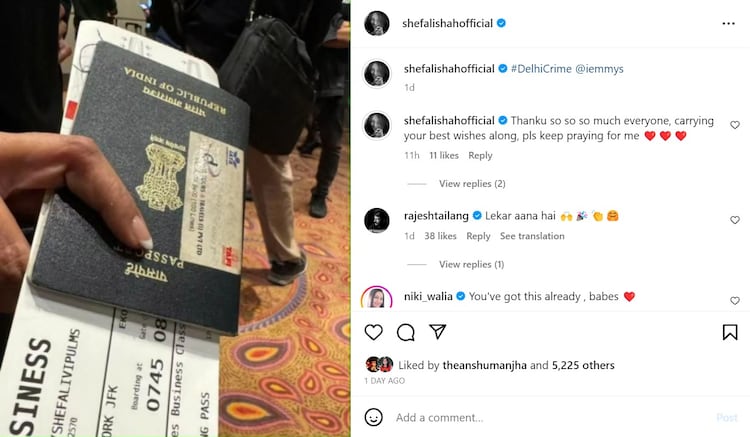Screen dimensions: 750x437
Task: Expand View replies (1)
Action: tap(472, 264)
